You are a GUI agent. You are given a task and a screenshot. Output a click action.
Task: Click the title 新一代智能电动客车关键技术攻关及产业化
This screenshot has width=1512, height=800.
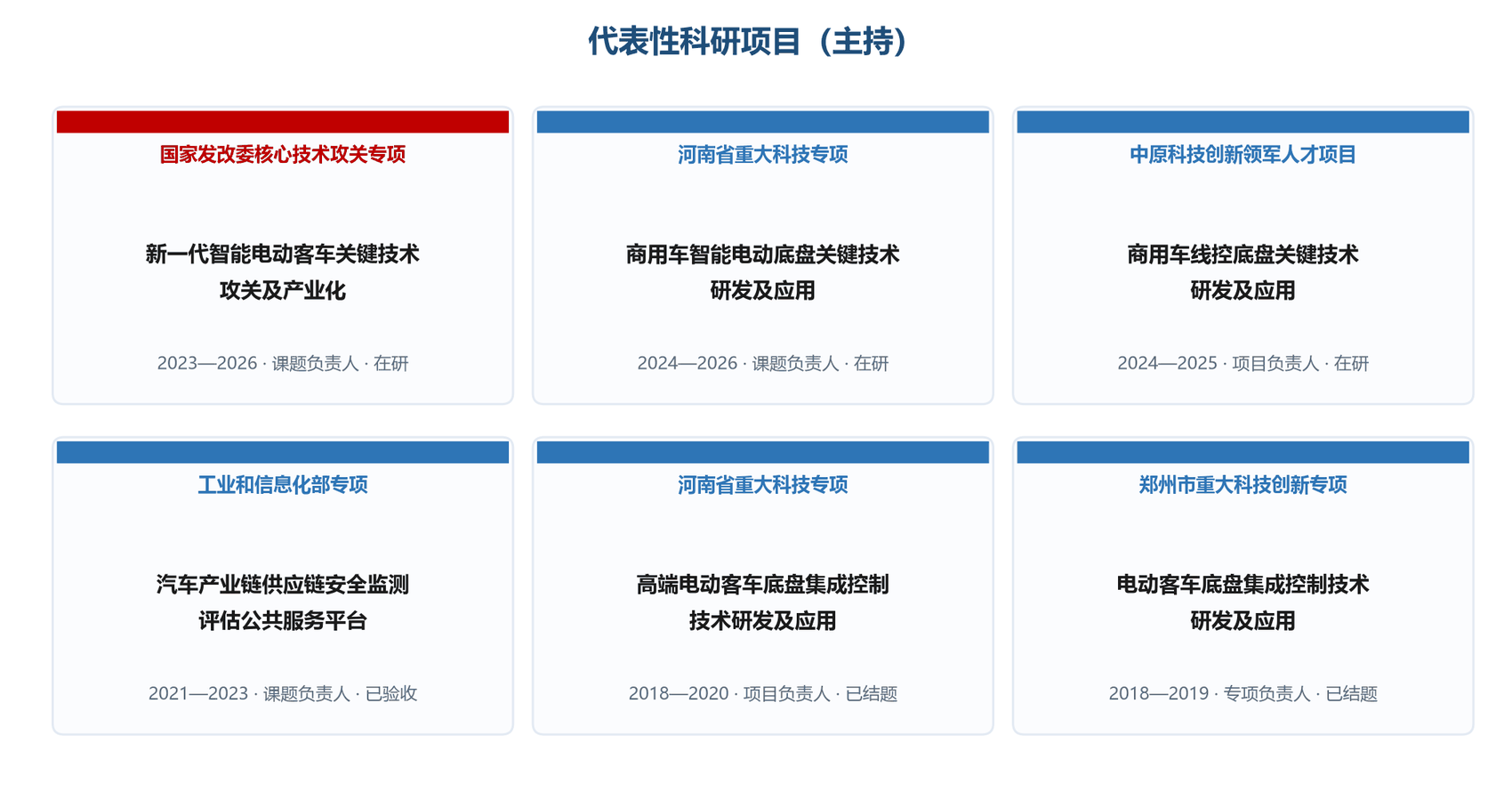pos(283,272)
